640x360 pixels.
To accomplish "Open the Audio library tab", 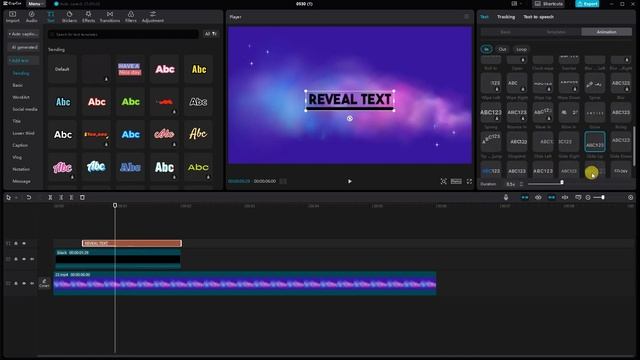I will (x=31, y=17).
